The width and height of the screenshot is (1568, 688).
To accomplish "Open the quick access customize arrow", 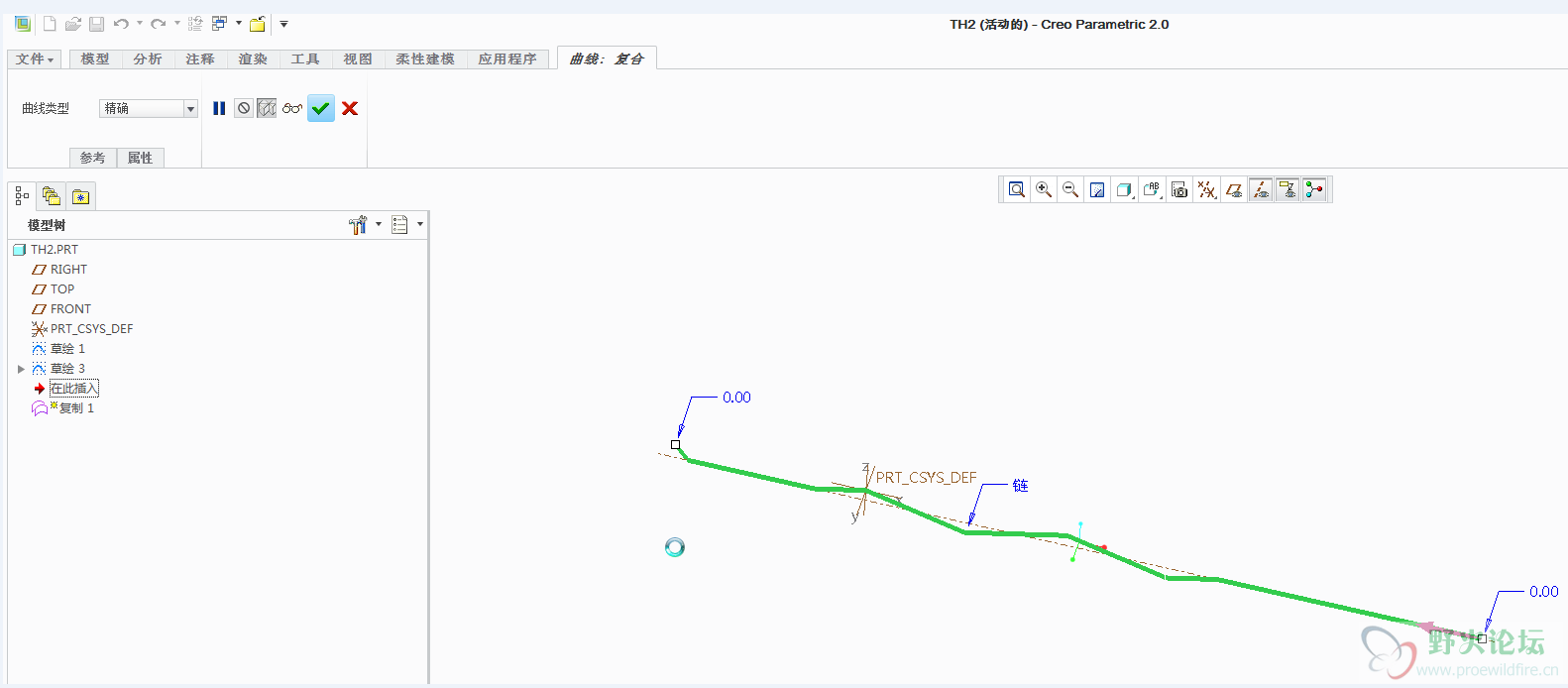I will (x=283, y=24).
